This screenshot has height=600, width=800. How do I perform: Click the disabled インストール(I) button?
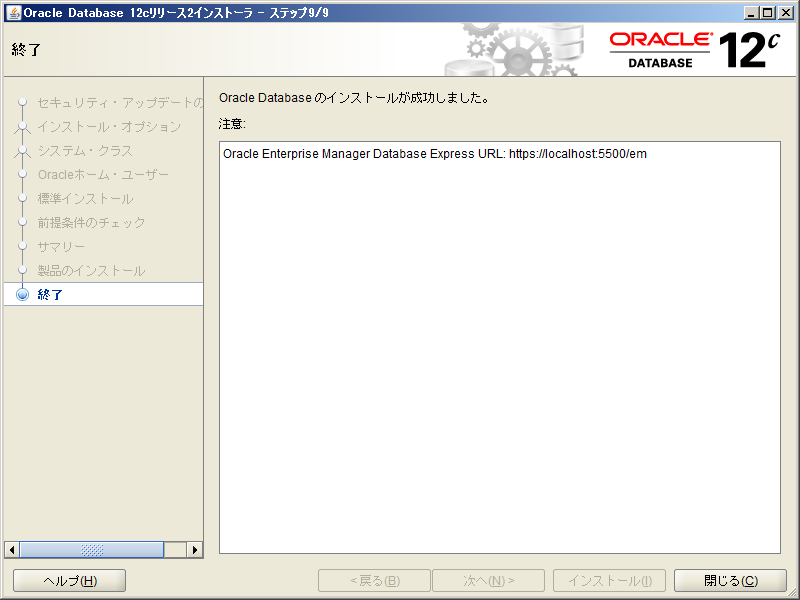click(x=609, y=581)
